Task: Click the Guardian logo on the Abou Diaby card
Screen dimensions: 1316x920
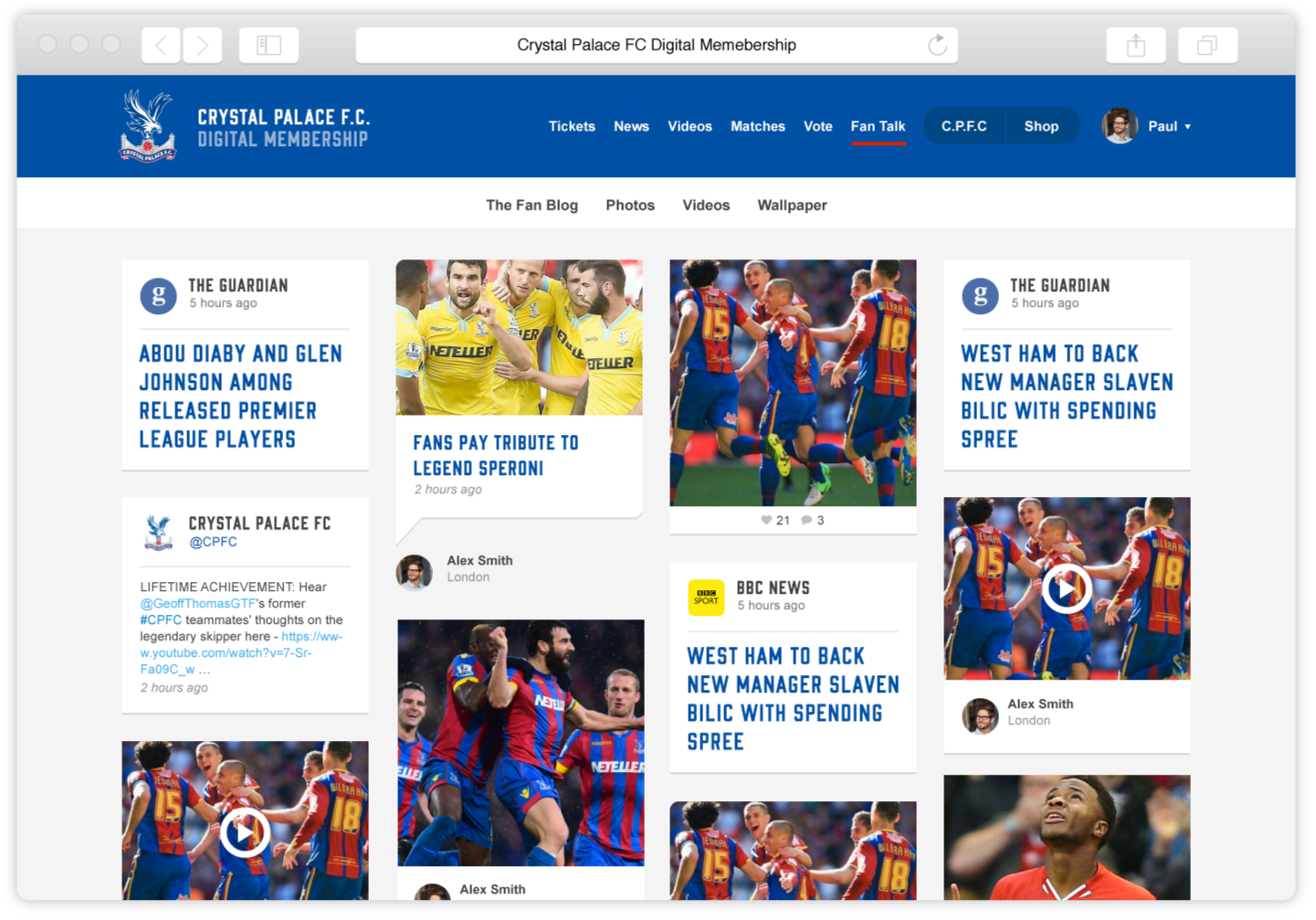Action: [x=158, y=296]
